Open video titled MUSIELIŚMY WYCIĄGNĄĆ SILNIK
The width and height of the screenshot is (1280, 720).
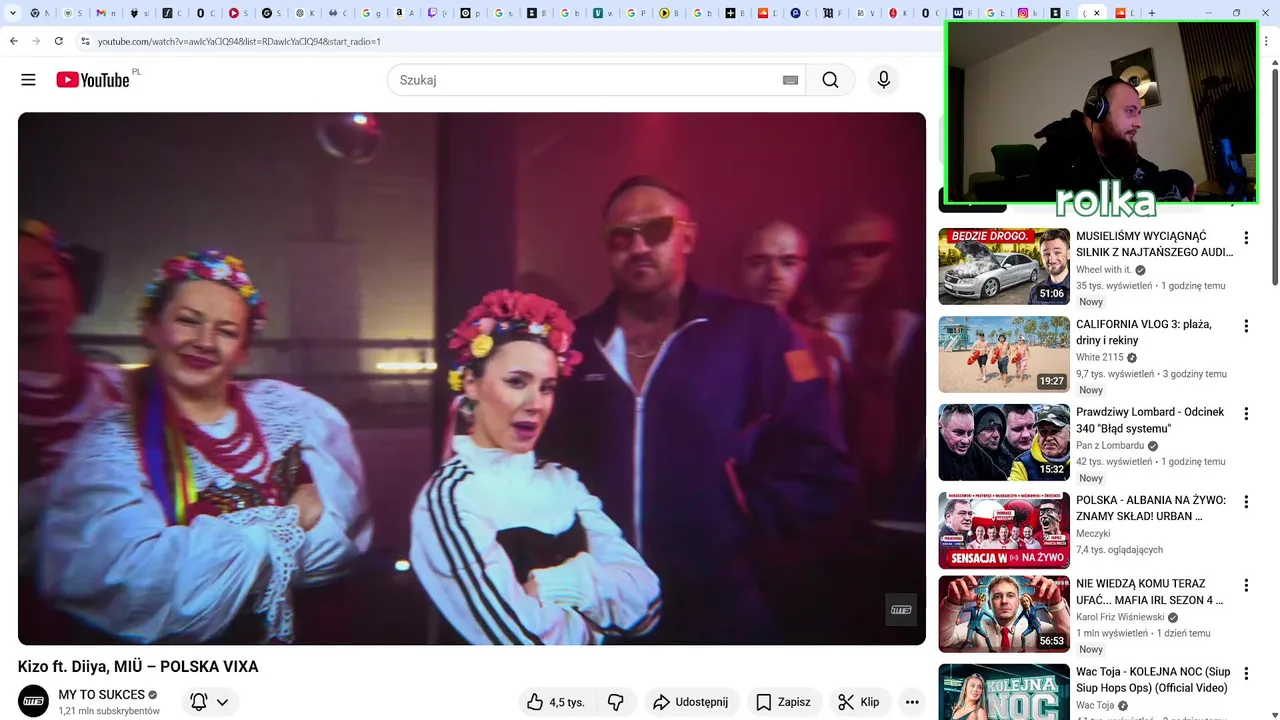coord(1154,244)
